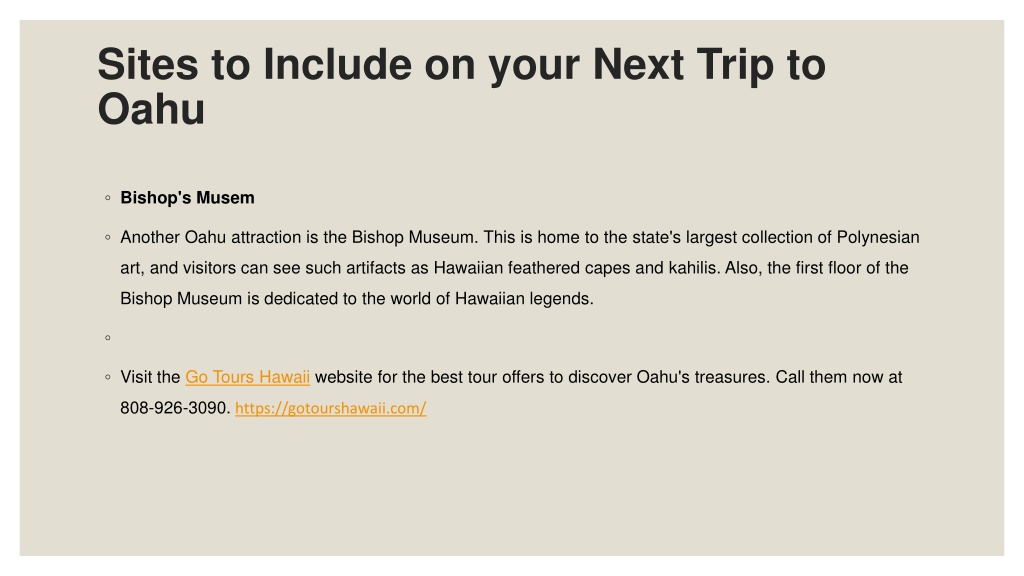Click the phrase 'Hawaiian legends'
The width and height of the screenshot is (1024, 576).
pos(522,299)
